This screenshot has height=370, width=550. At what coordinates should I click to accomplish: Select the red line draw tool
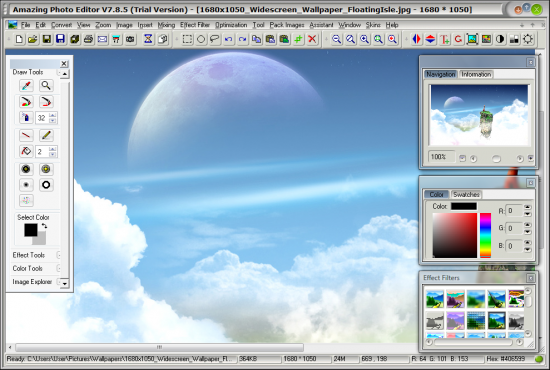[26, 135]
